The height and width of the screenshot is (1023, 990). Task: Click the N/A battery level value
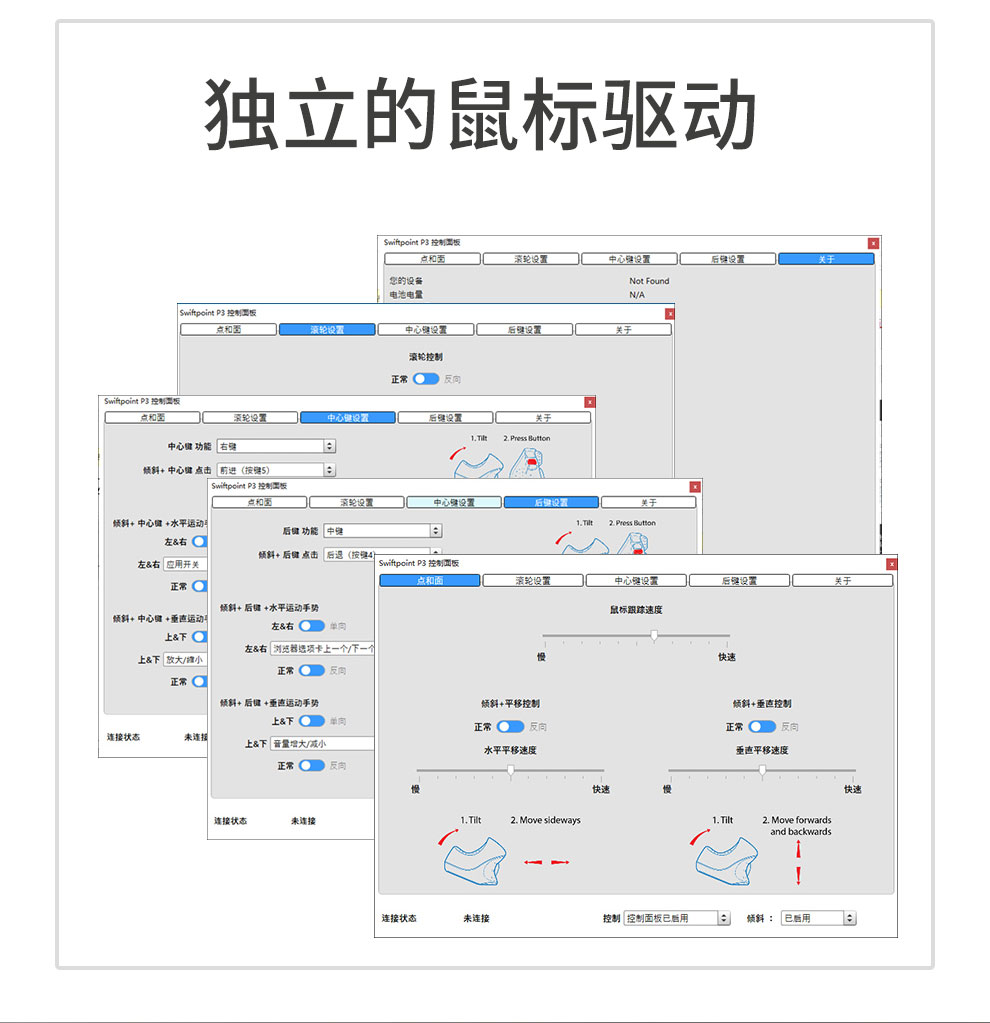pyautogui.click(x=637, y=295)
